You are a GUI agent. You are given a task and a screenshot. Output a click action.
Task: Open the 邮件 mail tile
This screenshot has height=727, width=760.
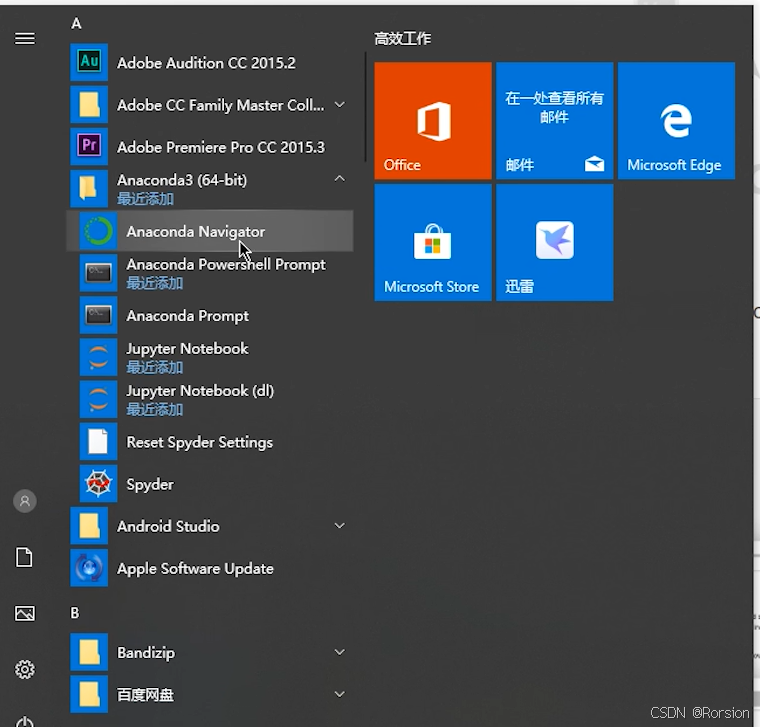(x=554, y=121)
